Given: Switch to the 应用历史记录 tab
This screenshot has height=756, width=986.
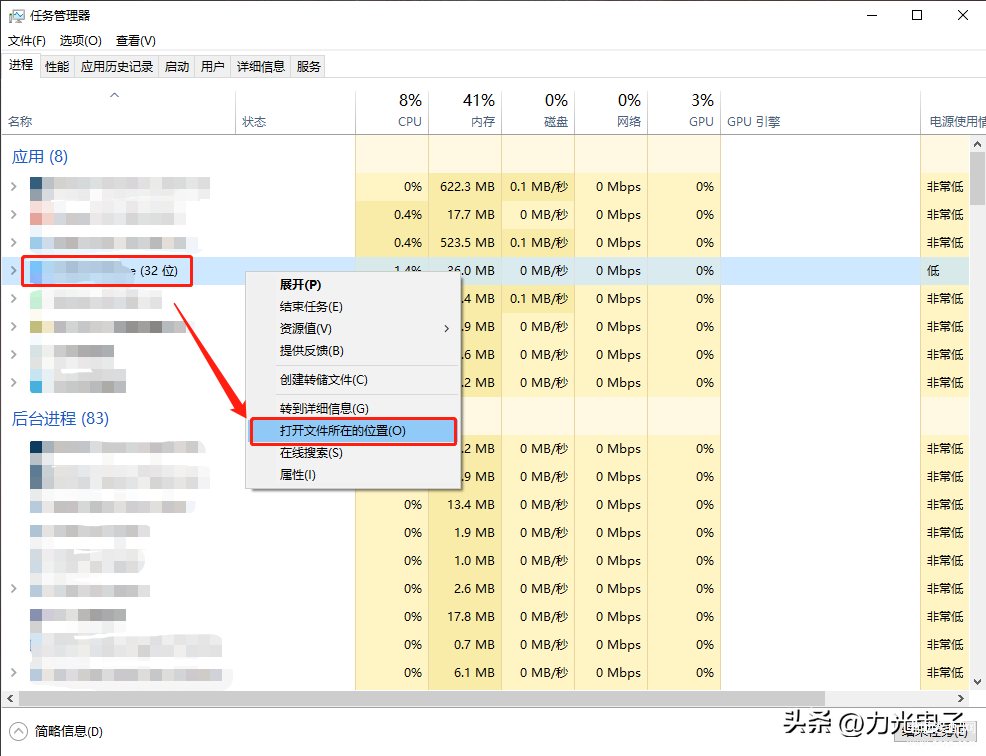Looking at the screenshot, I should 117,66.
